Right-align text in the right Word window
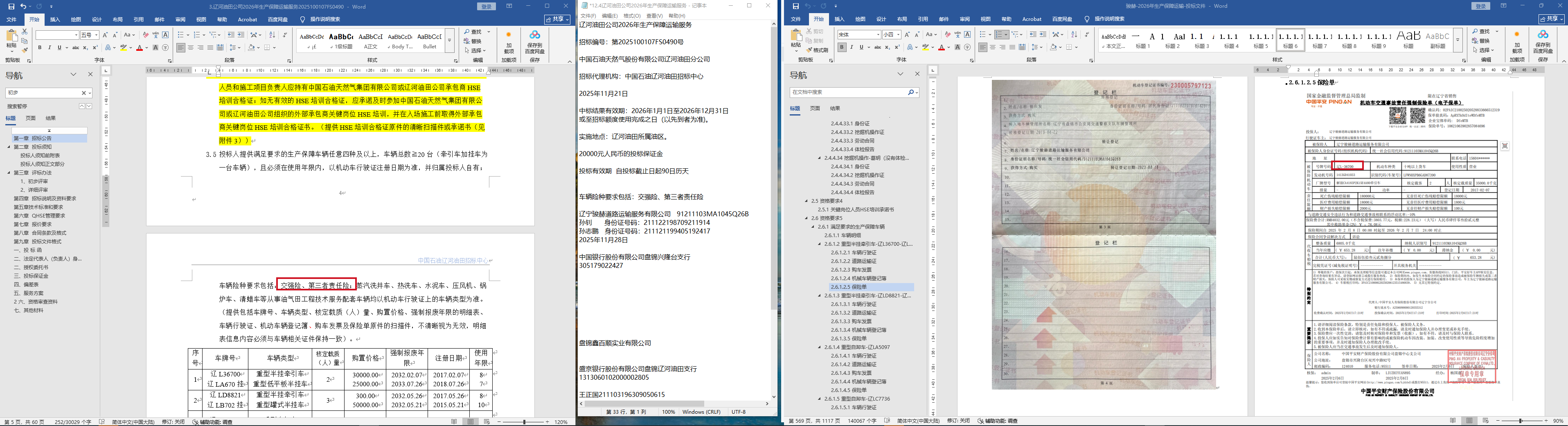 point(1003,47)
